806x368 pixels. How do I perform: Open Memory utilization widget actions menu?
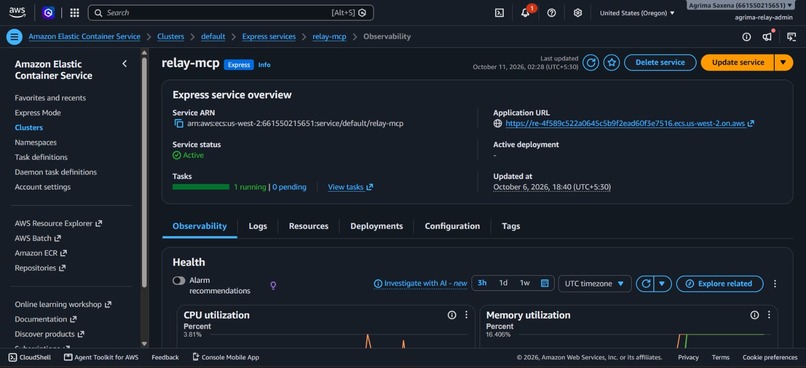click(x=769, y=315)
